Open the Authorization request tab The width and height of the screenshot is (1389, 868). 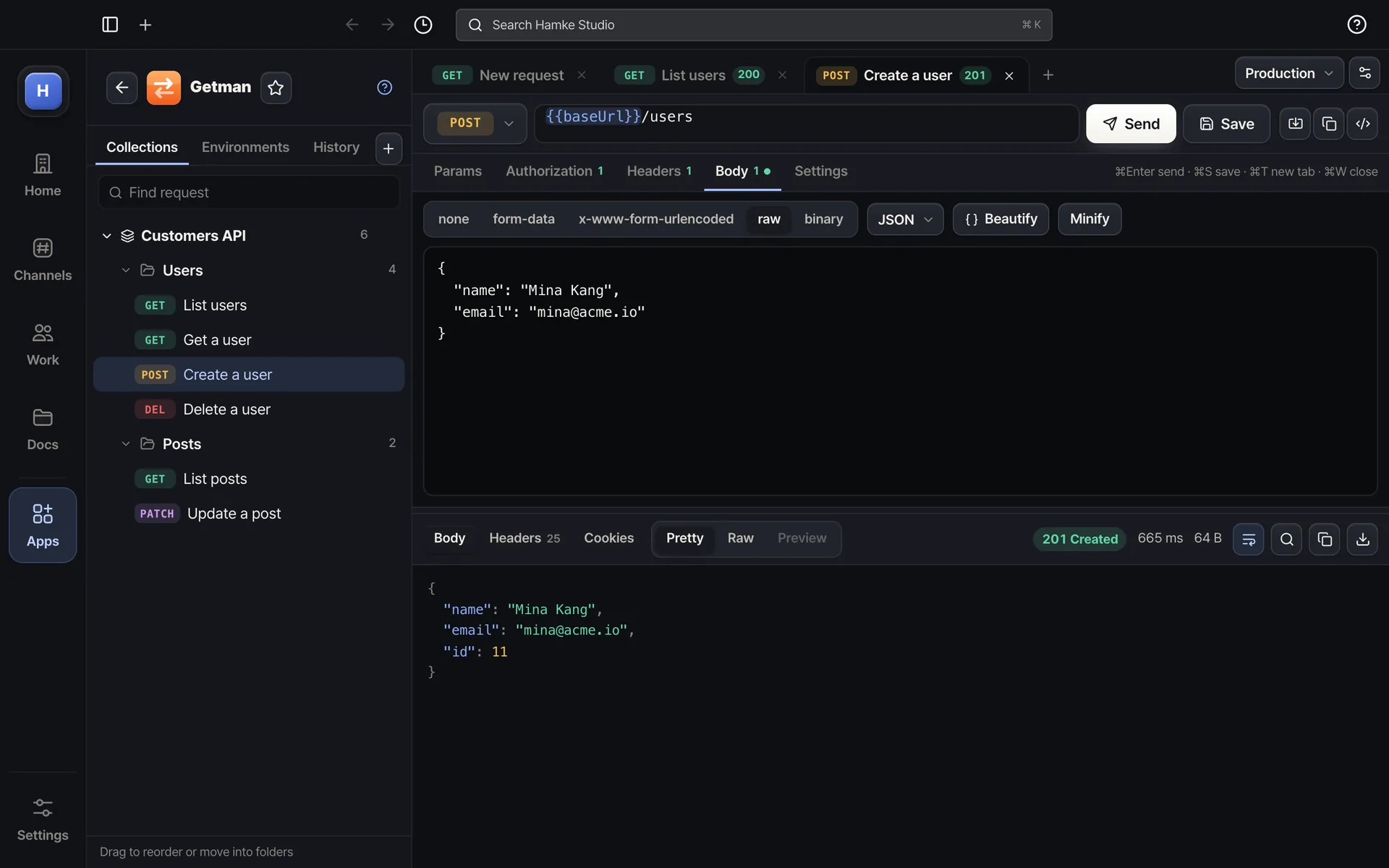(x=554, y=171)
